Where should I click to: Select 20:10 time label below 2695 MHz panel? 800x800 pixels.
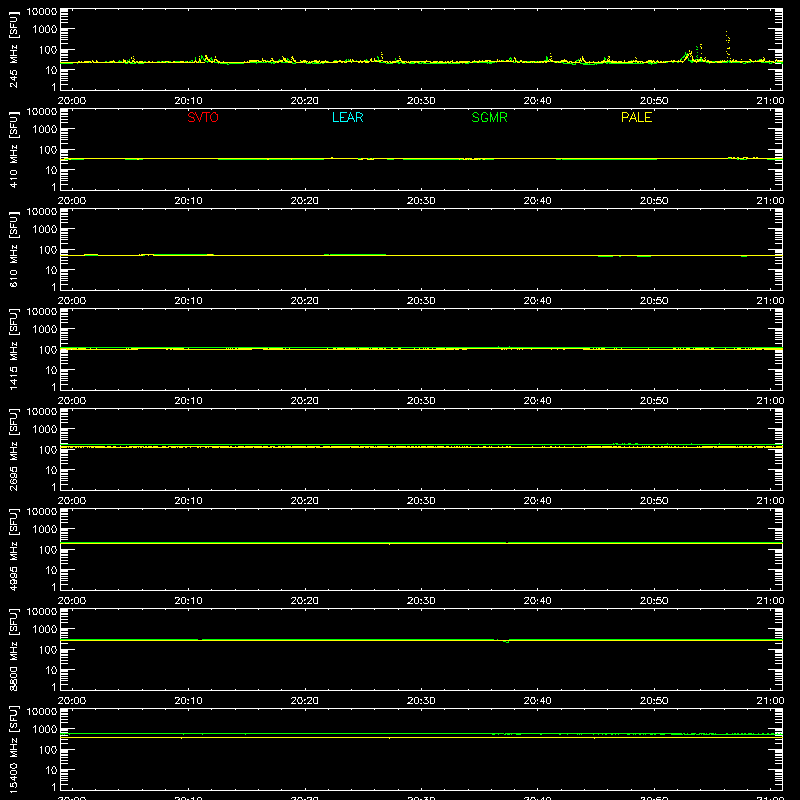(x=188, y=501)
